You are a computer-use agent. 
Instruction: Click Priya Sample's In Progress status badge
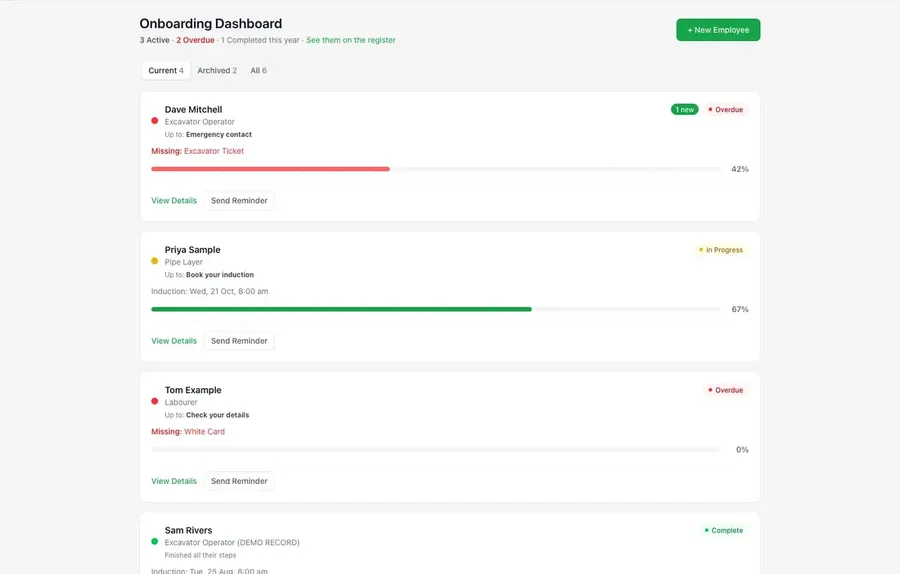coord(721,250)
